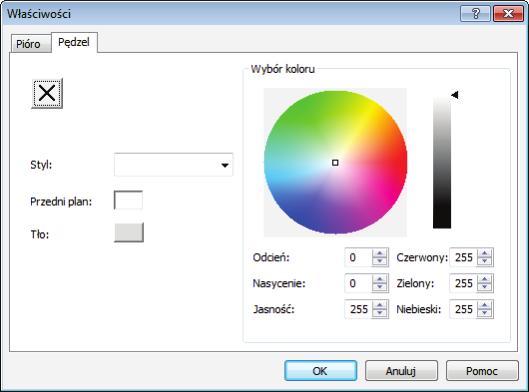
Task: Click the Przedni plan color swatch
Action: coord(128,200)
